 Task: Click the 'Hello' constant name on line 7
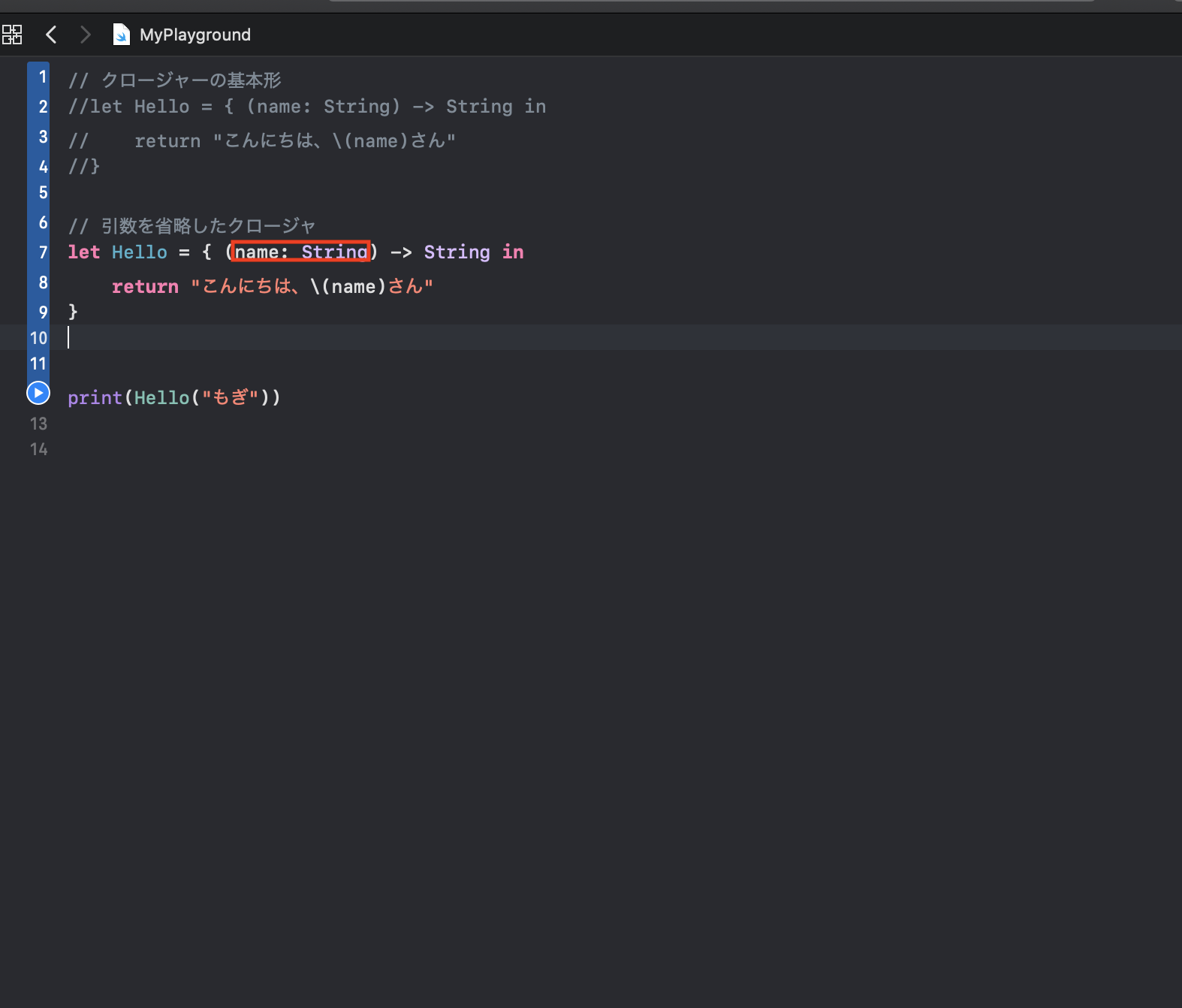pyautogui.click(x=140, y=252)
